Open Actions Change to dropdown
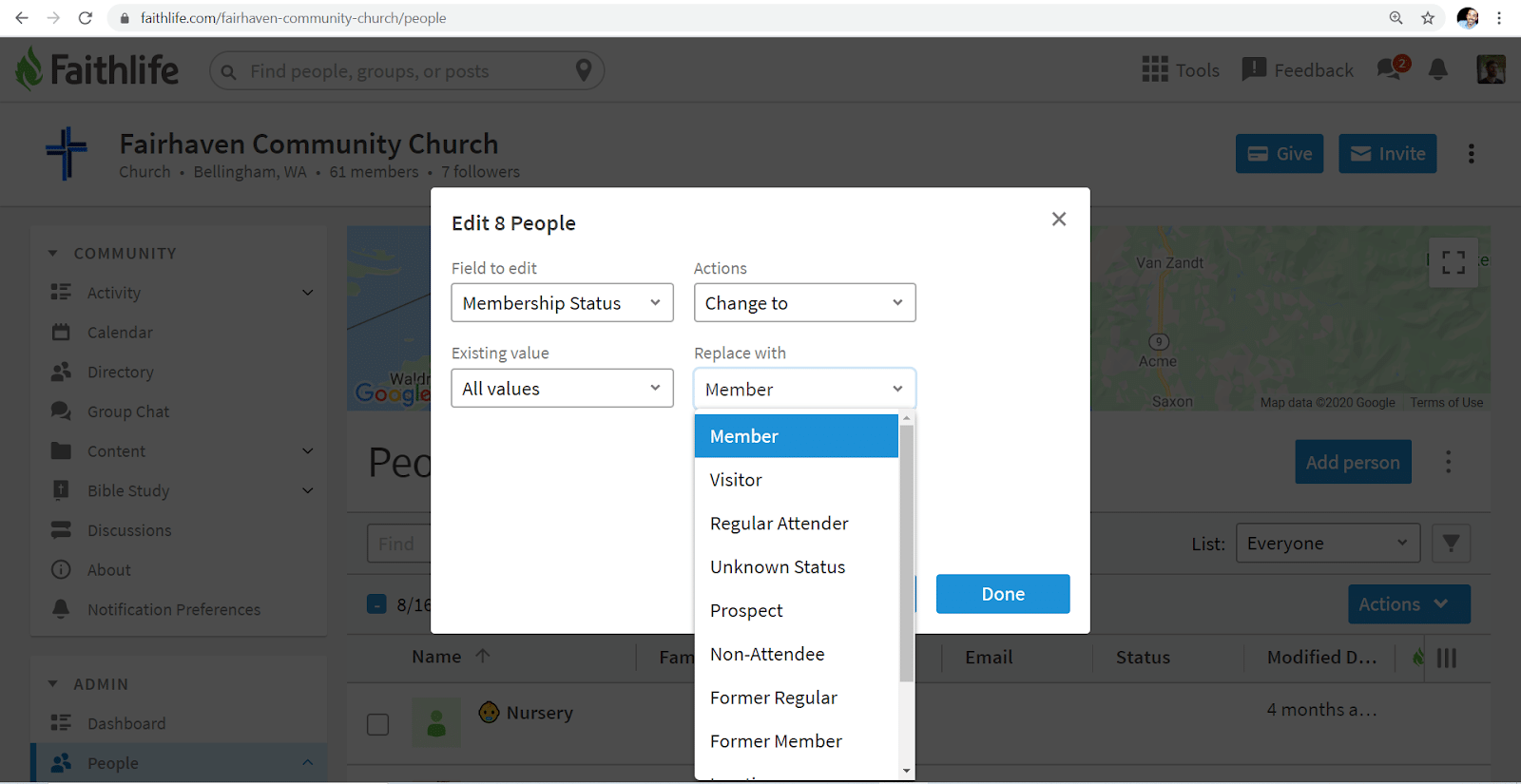1521x784 pixels. click(x=804, y=303)
